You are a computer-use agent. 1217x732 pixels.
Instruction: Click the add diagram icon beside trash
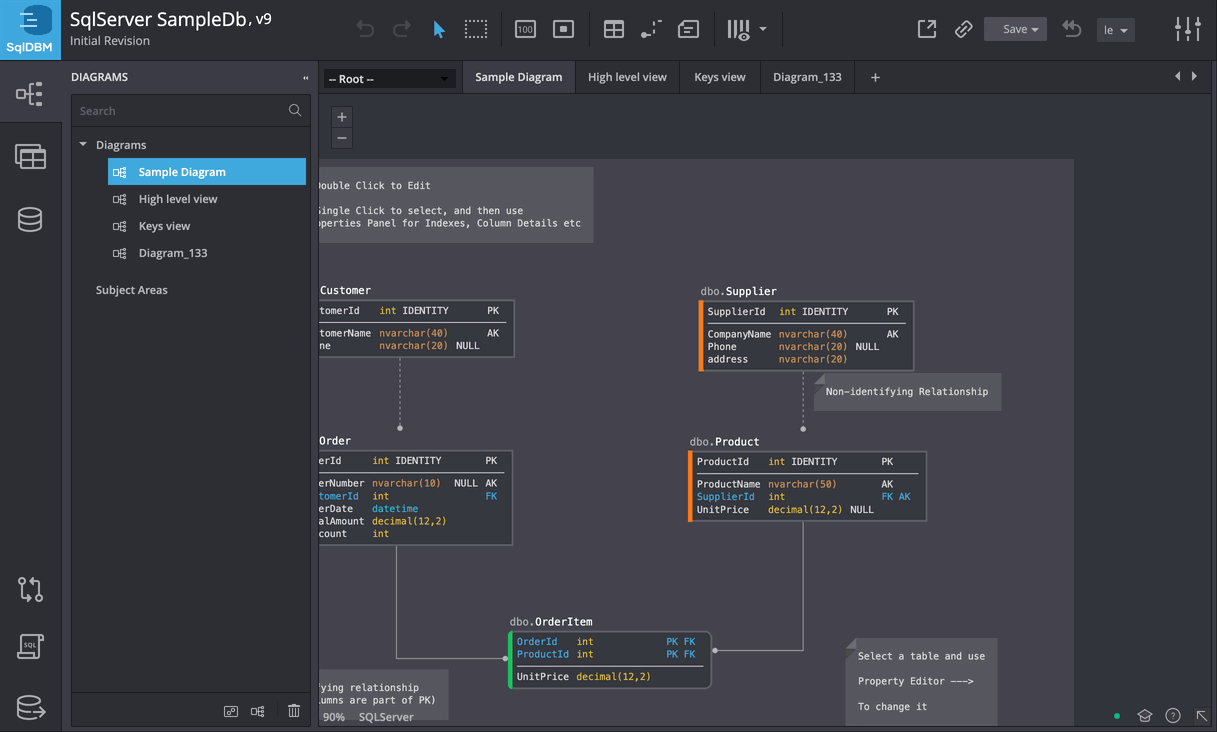[x=258, y=711]
